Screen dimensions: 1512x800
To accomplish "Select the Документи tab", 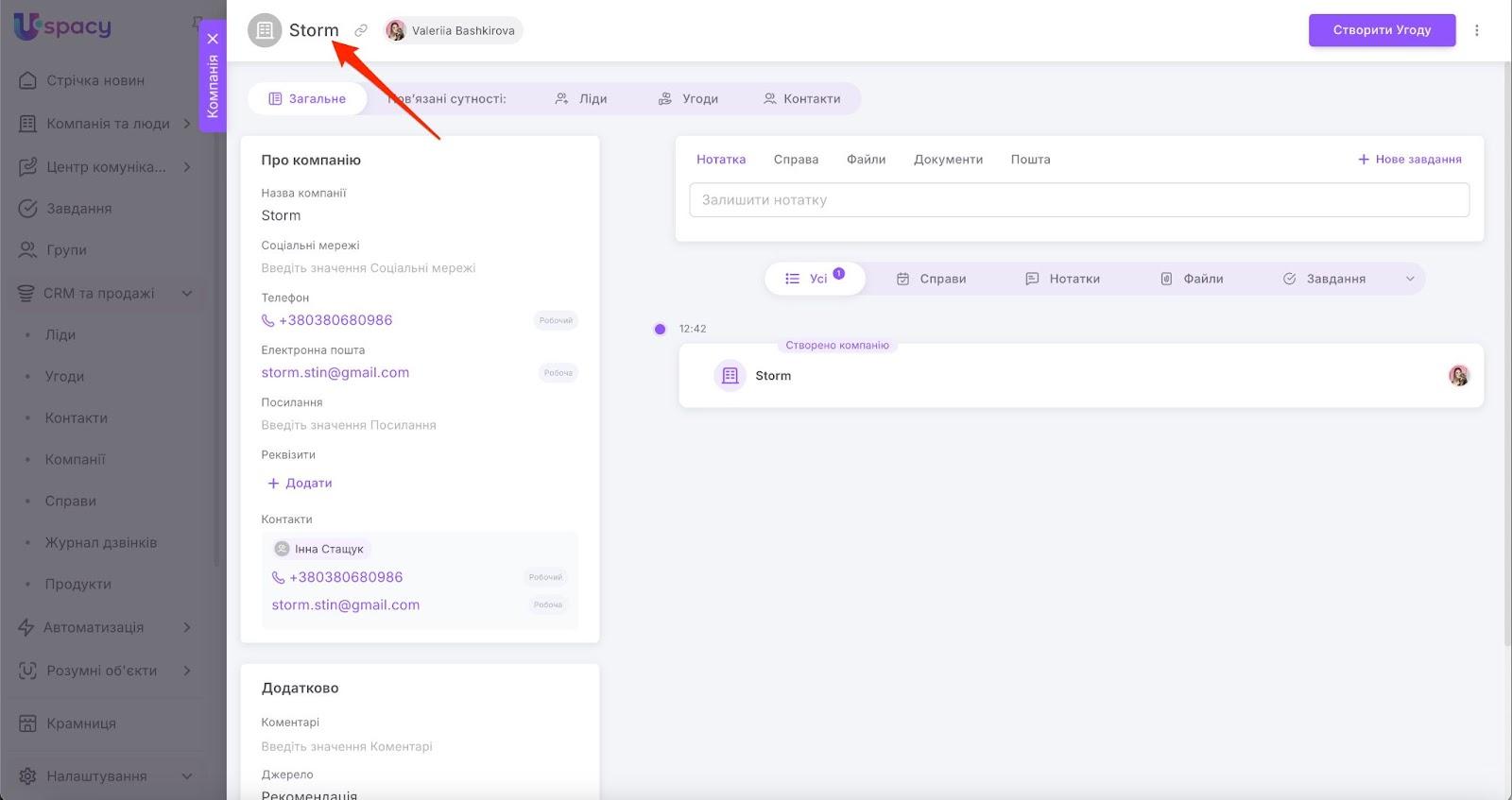I will (x=948, y=160).
